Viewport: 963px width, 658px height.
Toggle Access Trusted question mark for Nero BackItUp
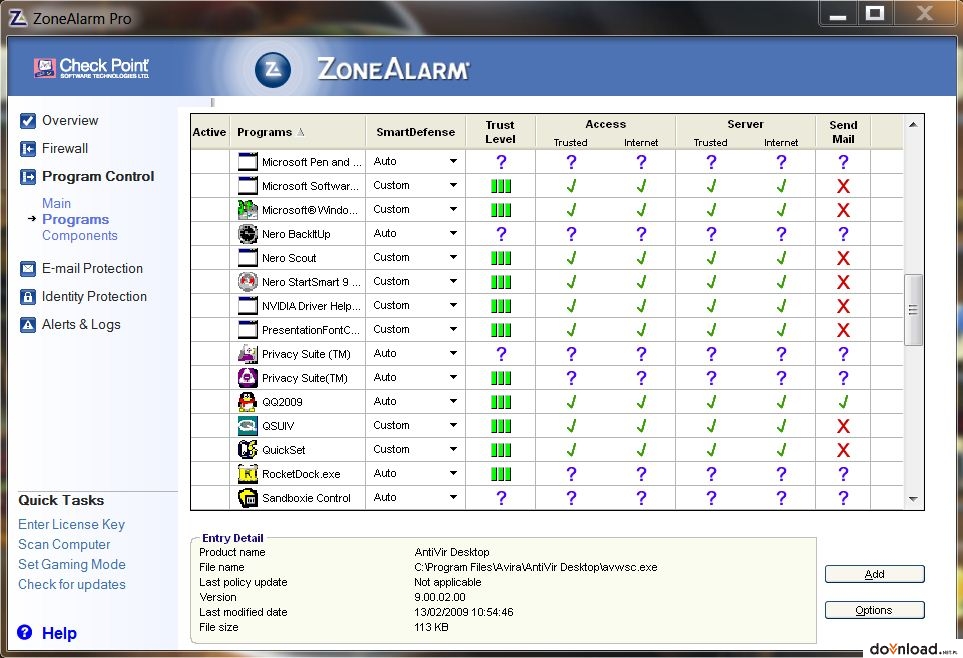571,234
